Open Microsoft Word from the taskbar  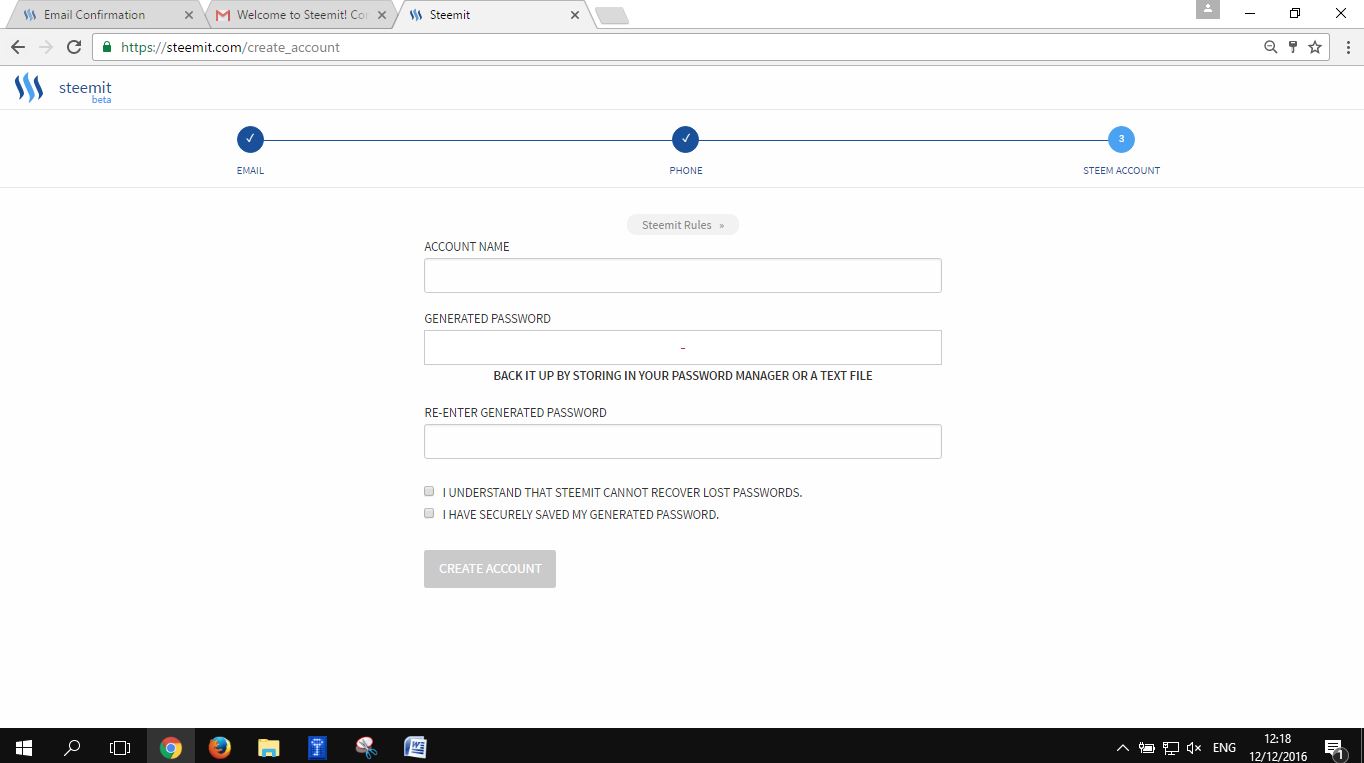pos(415,747)
